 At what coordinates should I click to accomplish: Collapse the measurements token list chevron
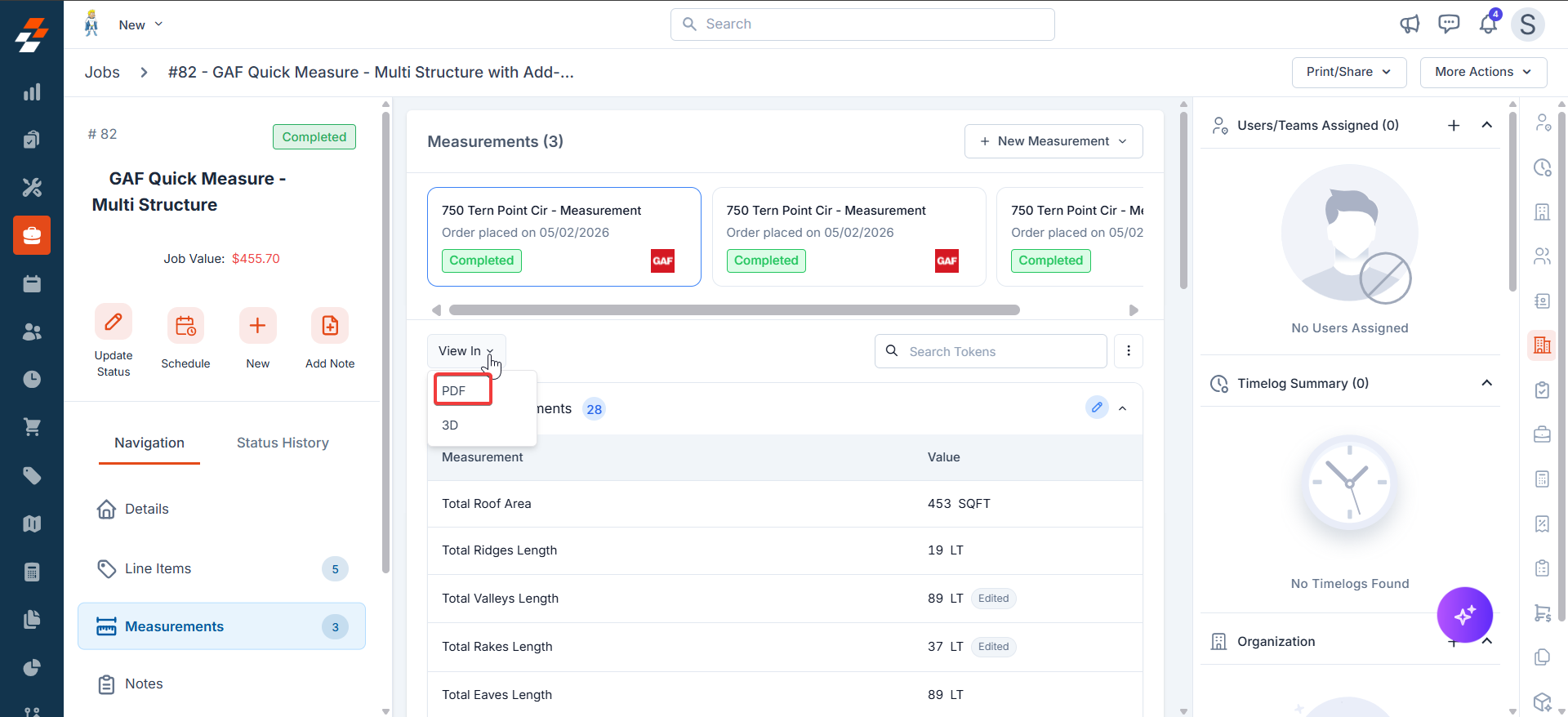tap(1123, 408)
